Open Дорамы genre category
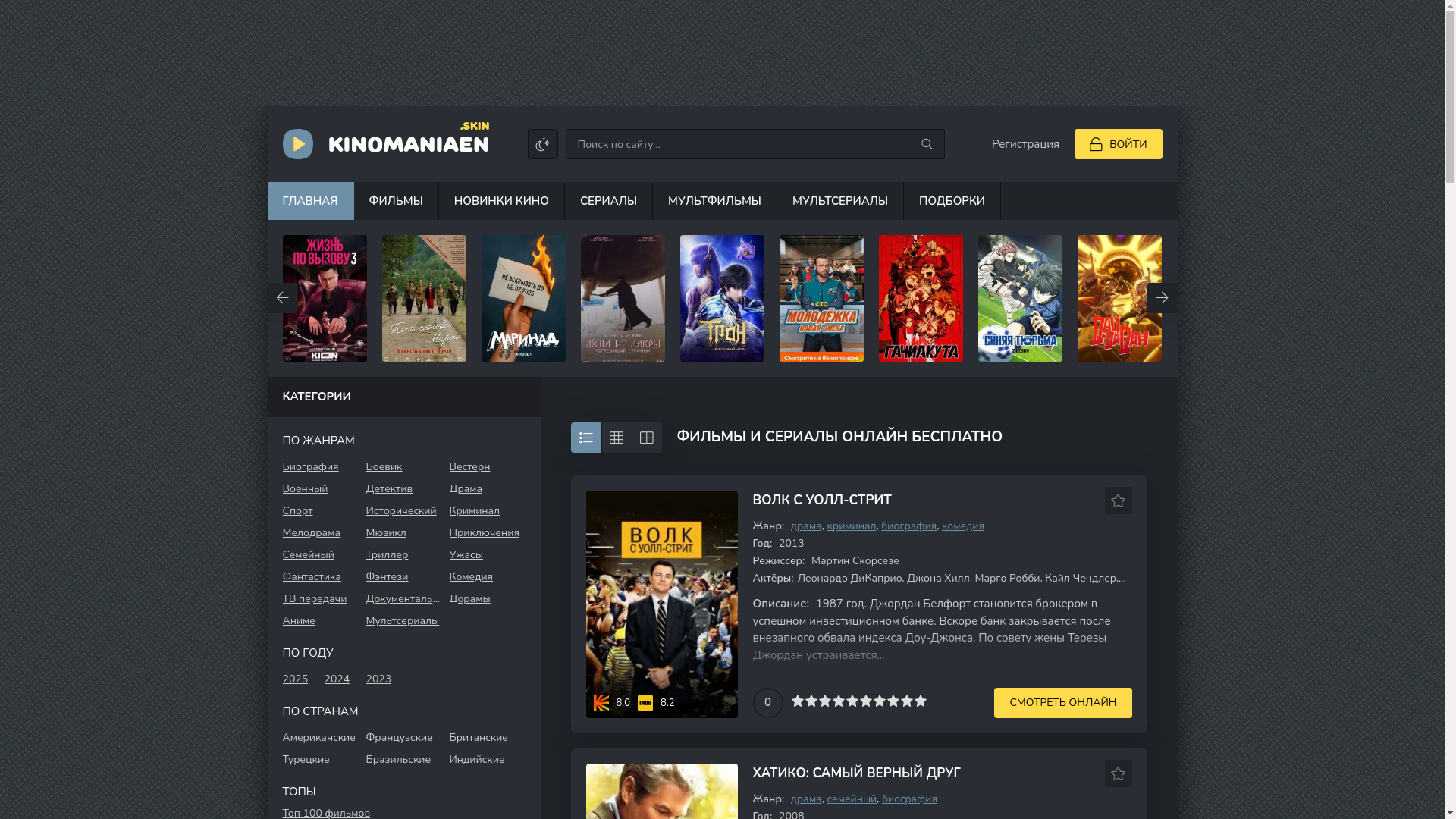 coord(469,599)
